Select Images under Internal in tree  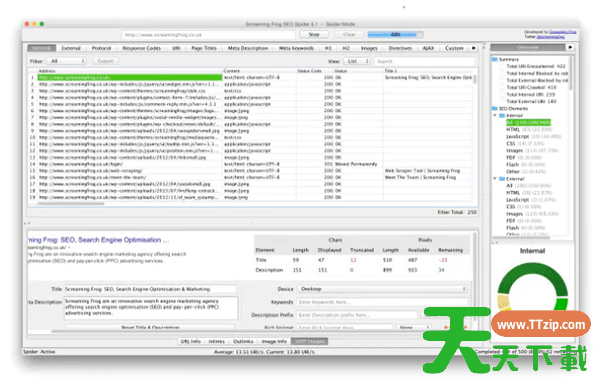tap(515, 151)
